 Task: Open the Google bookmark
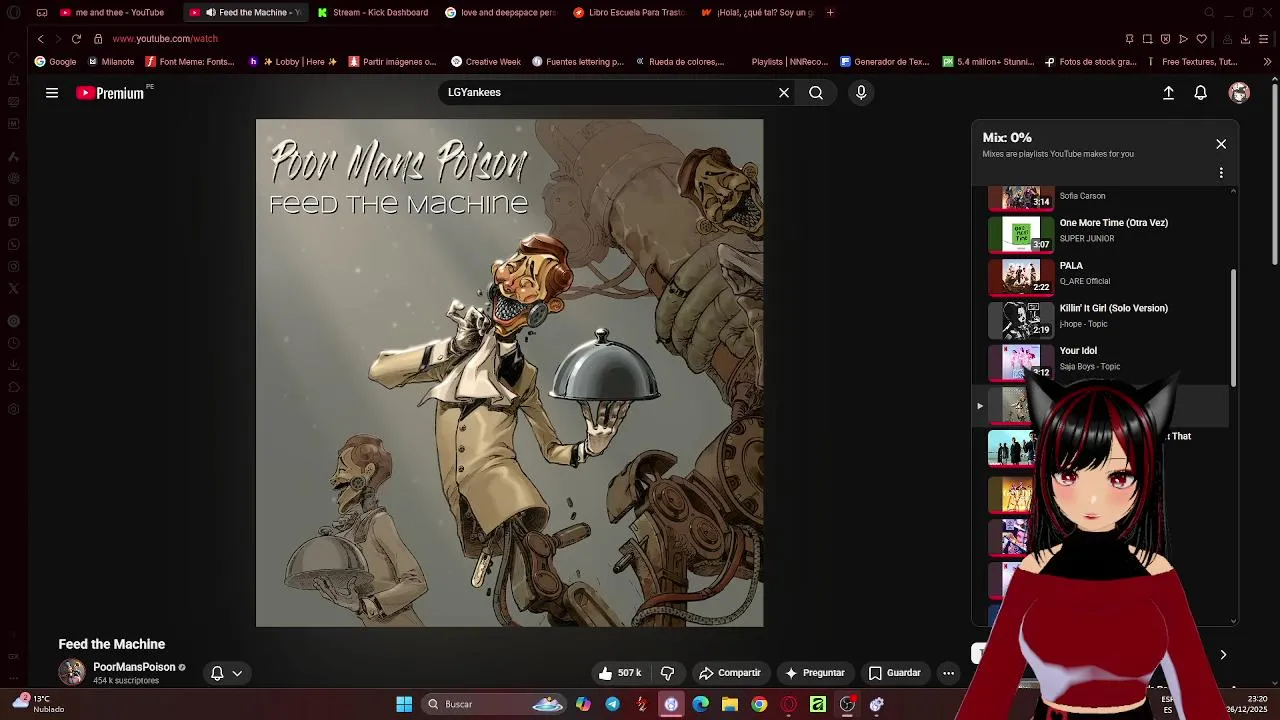(55, 62)
